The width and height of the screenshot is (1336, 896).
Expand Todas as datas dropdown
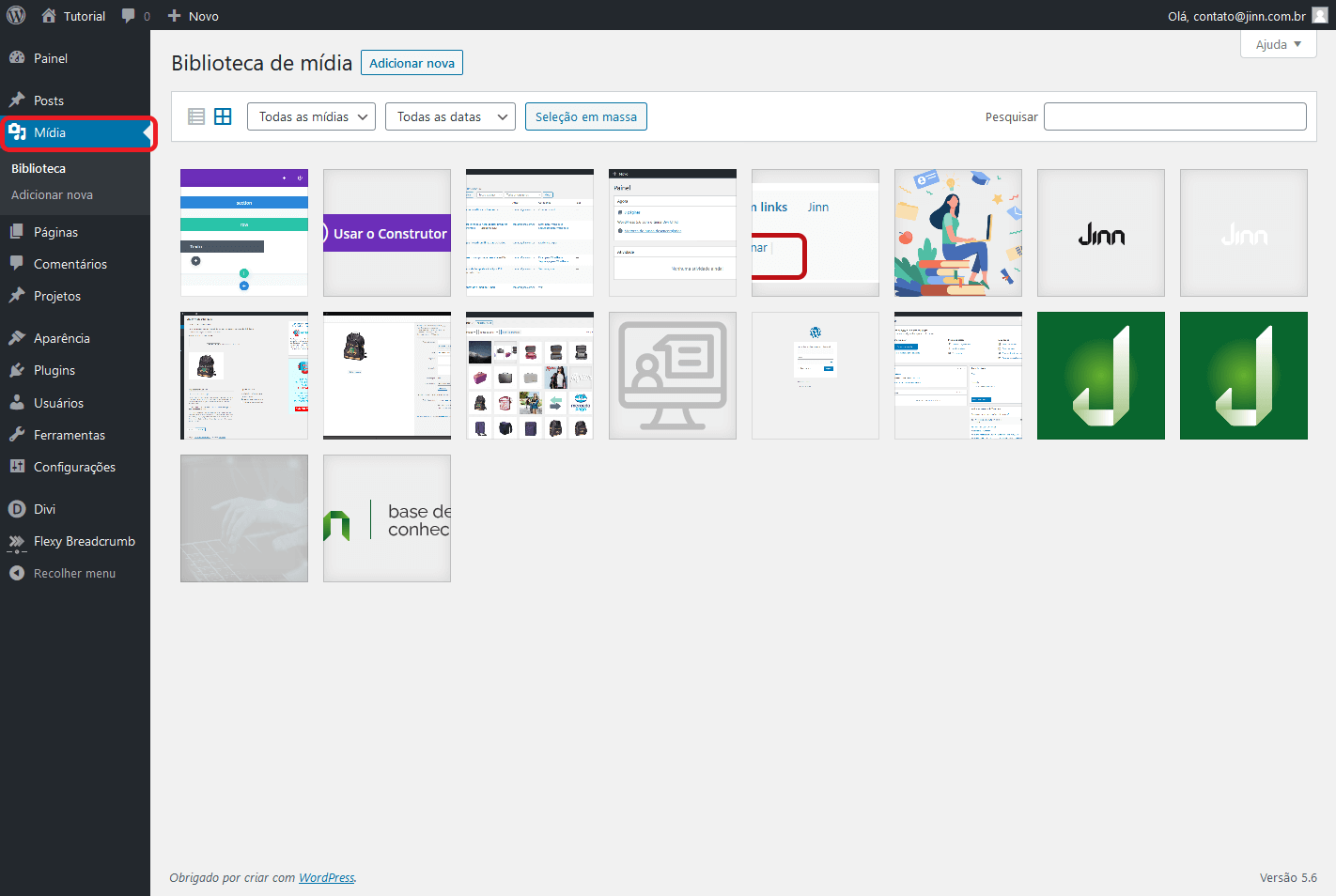pos(450,116)
